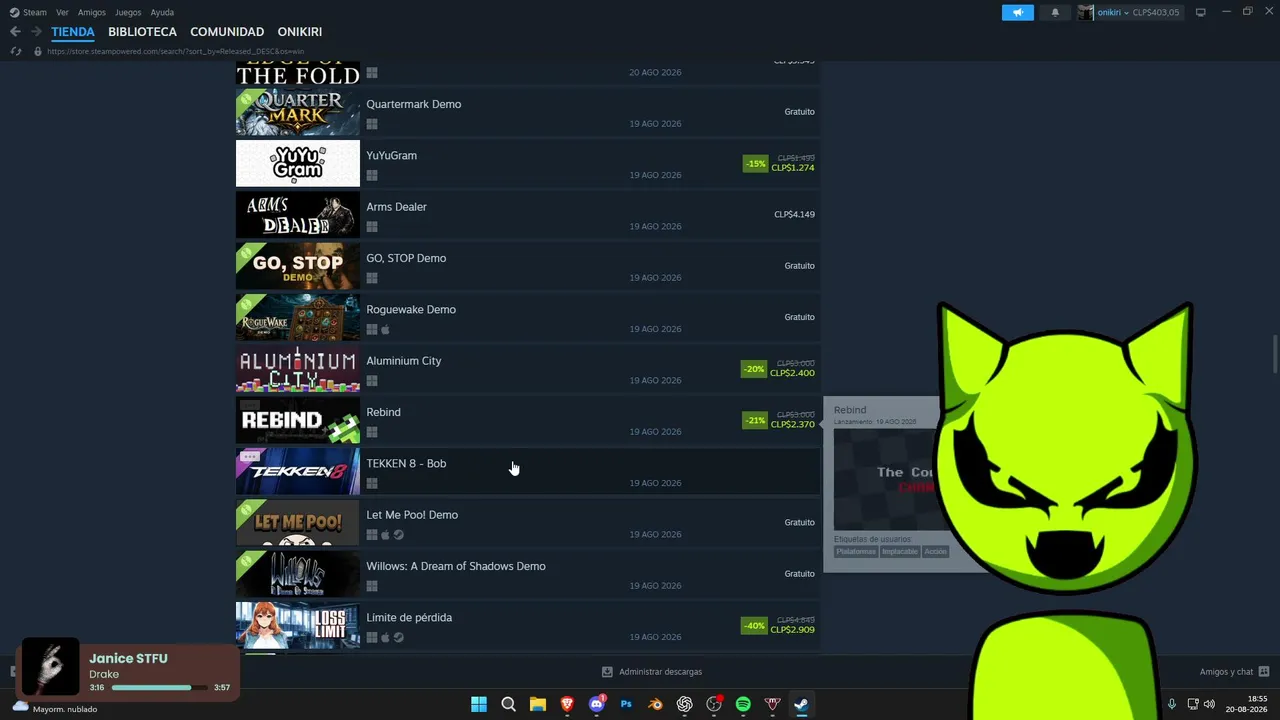Open the Juegos menu
The image size is (1280, 720).
(128, 12)
